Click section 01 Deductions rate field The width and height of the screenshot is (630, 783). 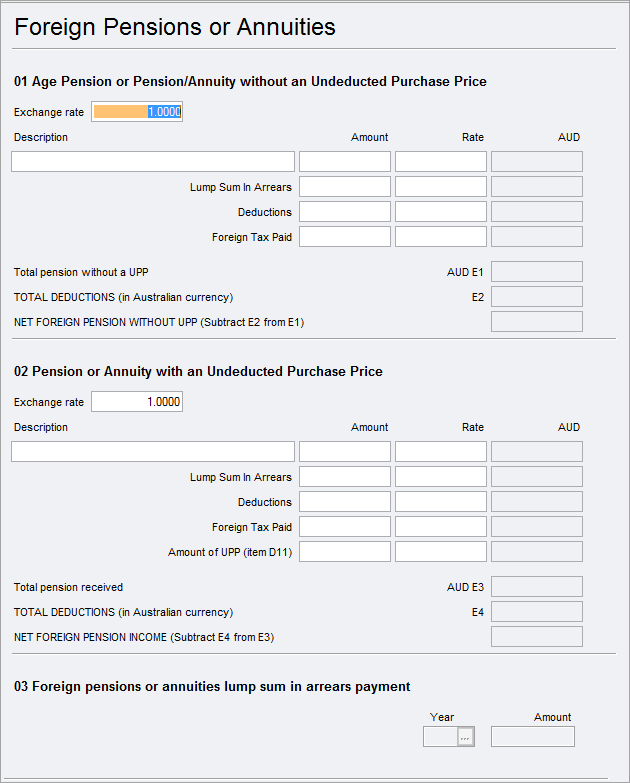441,212
